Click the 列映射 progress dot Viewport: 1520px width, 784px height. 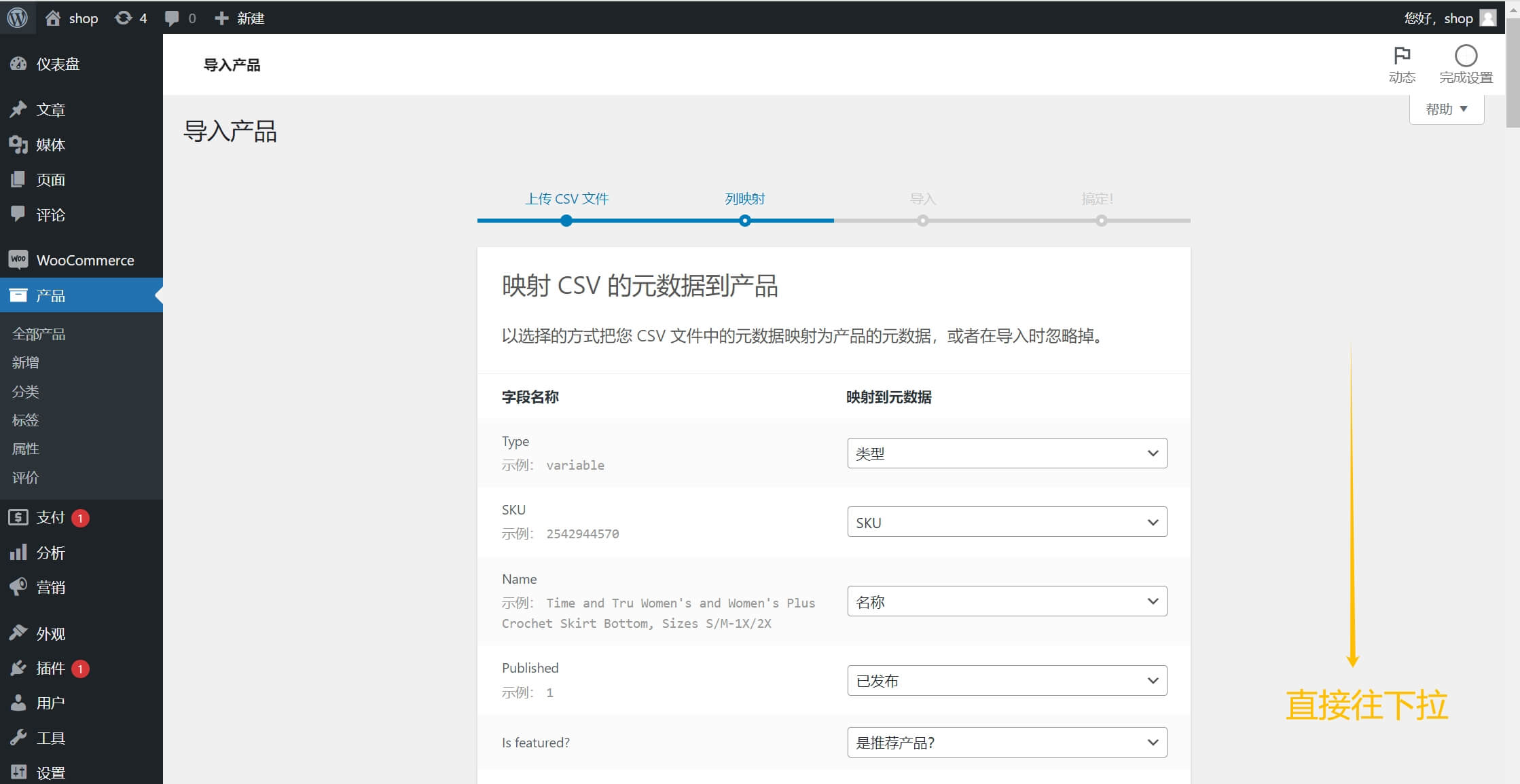(745, 221)
